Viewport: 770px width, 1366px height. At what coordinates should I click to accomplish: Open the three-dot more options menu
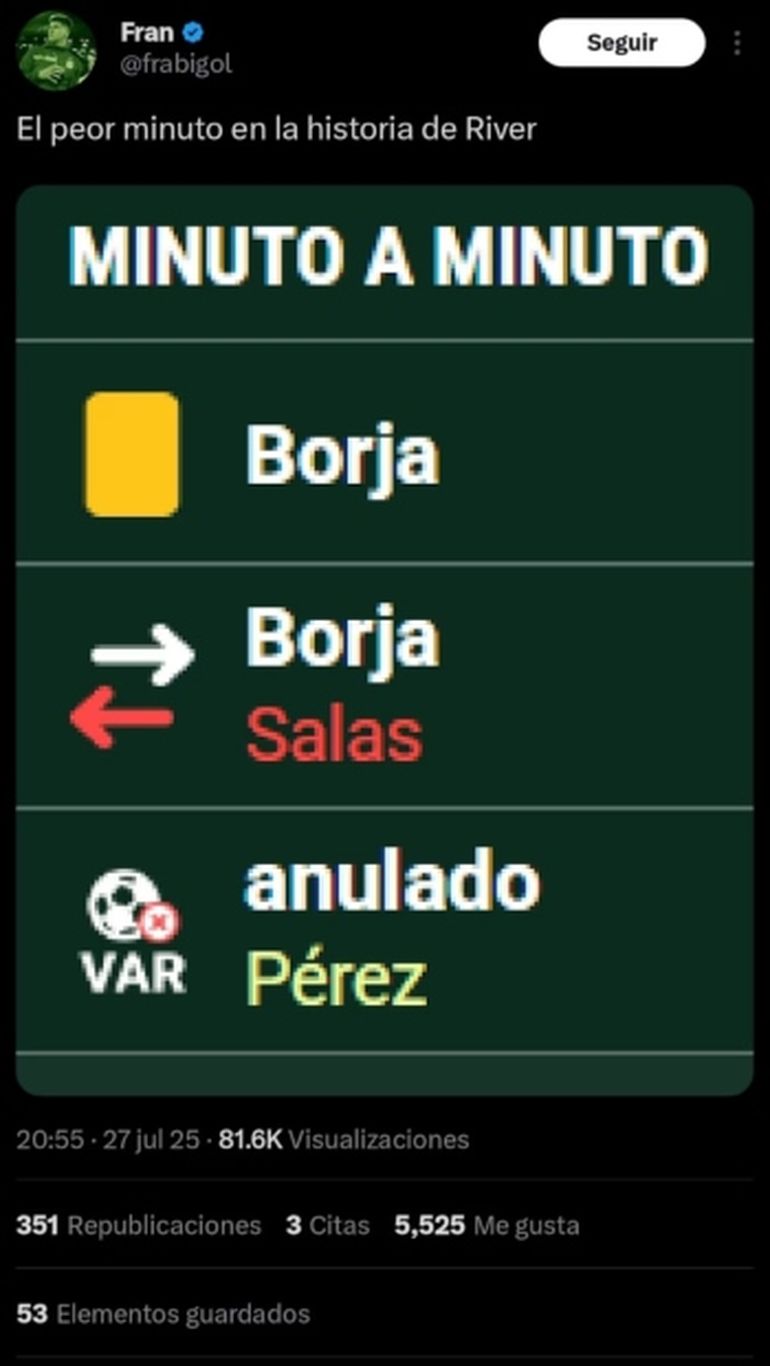coord(737,43)
